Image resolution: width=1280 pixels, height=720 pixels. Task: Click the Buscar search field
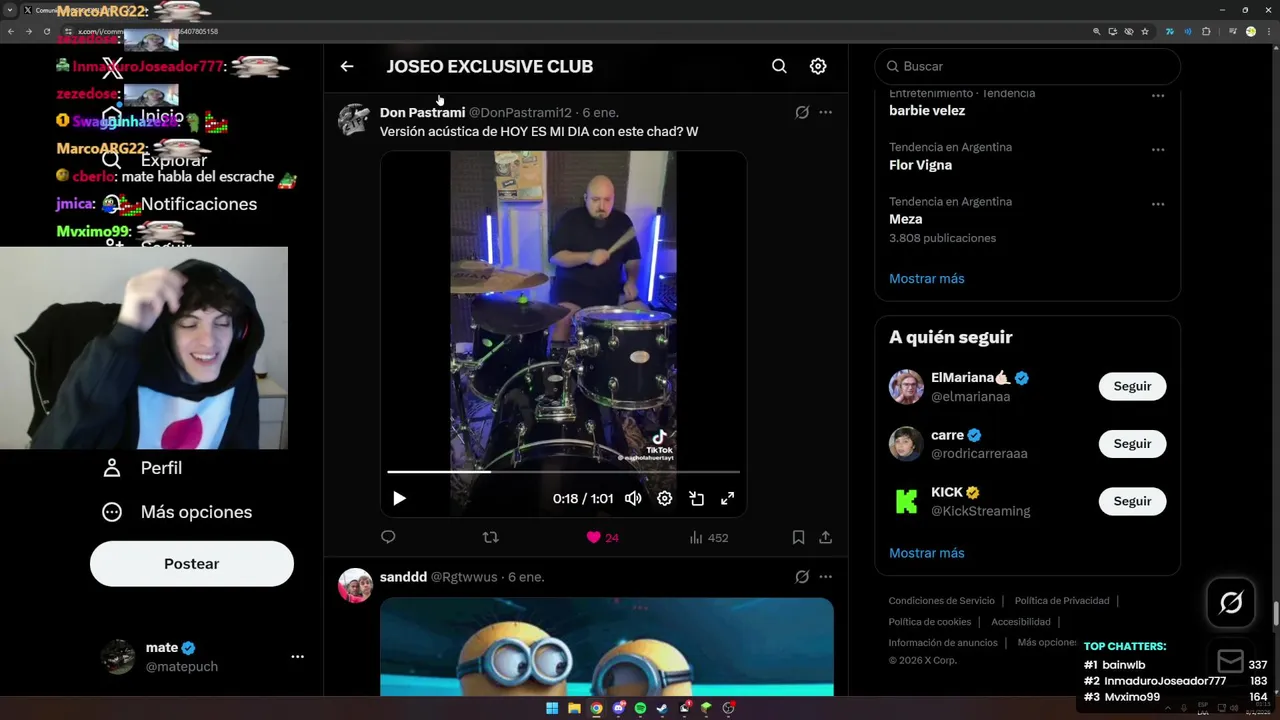point(1028,66)
